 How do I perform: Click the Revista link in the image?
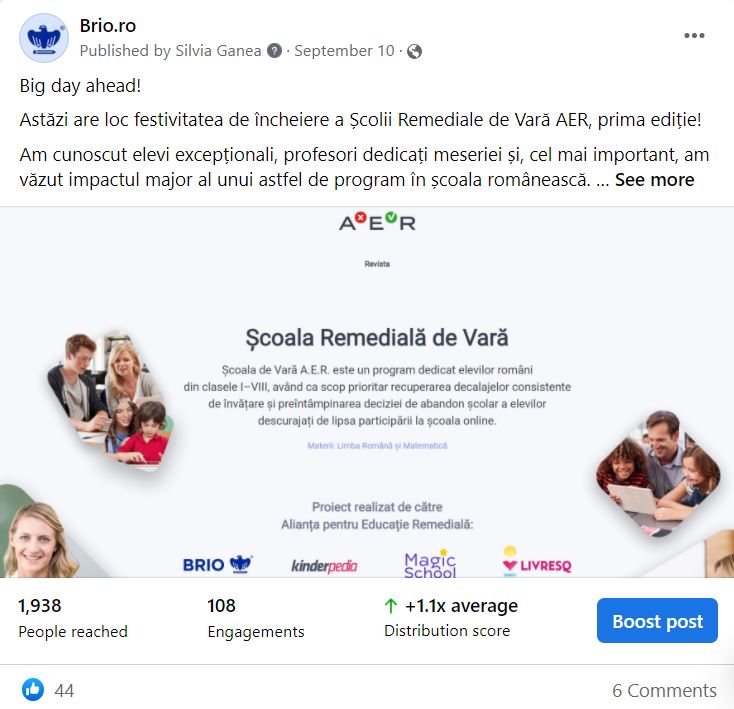[x=377, y=264]
